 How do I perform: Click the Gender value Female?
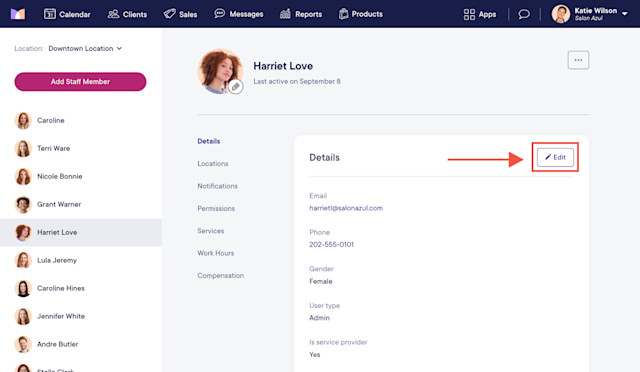(x=321, y=281)
